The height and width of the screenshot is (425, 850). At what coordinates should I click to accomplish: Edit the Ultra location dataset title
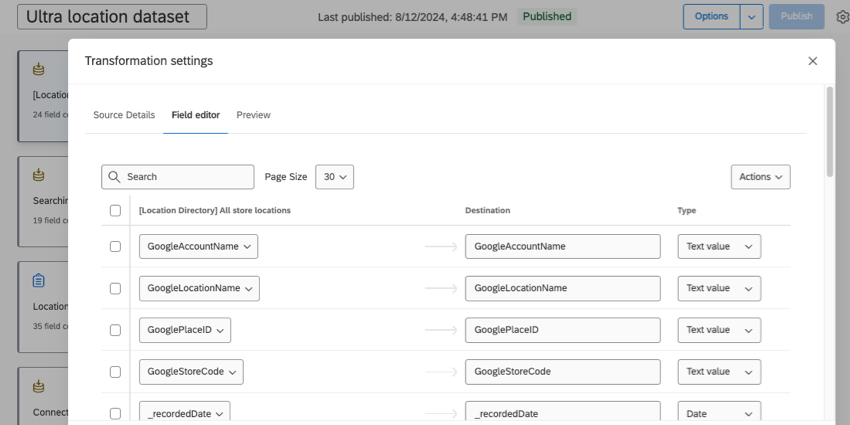pyautogui.click(x=112, y=17)
